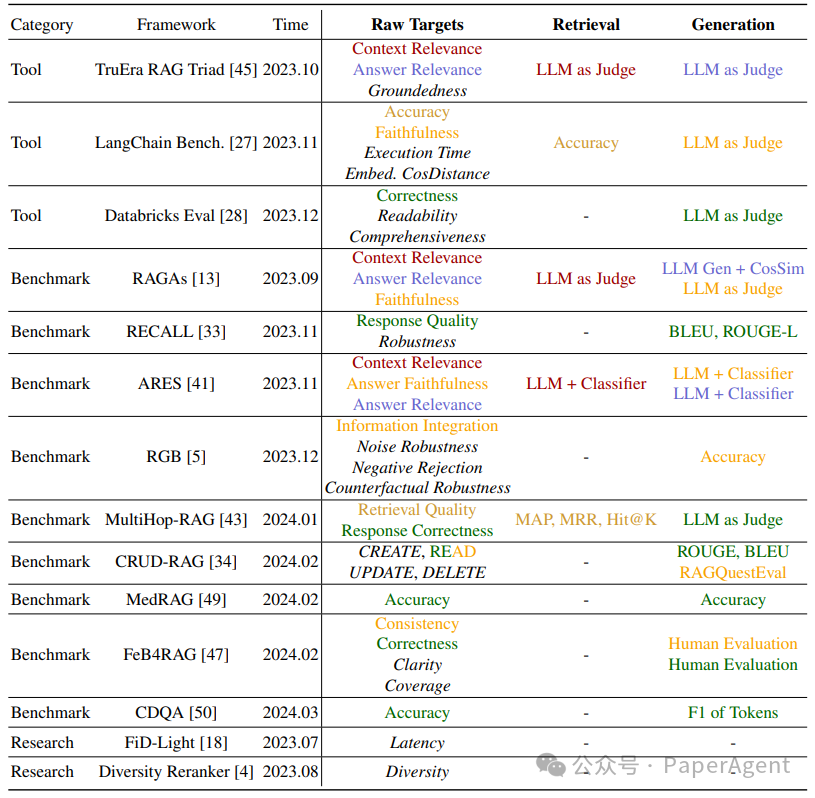The width and height of the screenshot is (815, 798).
Task: Select 'ARES [41]' framework cell
Action: point(176,384)
